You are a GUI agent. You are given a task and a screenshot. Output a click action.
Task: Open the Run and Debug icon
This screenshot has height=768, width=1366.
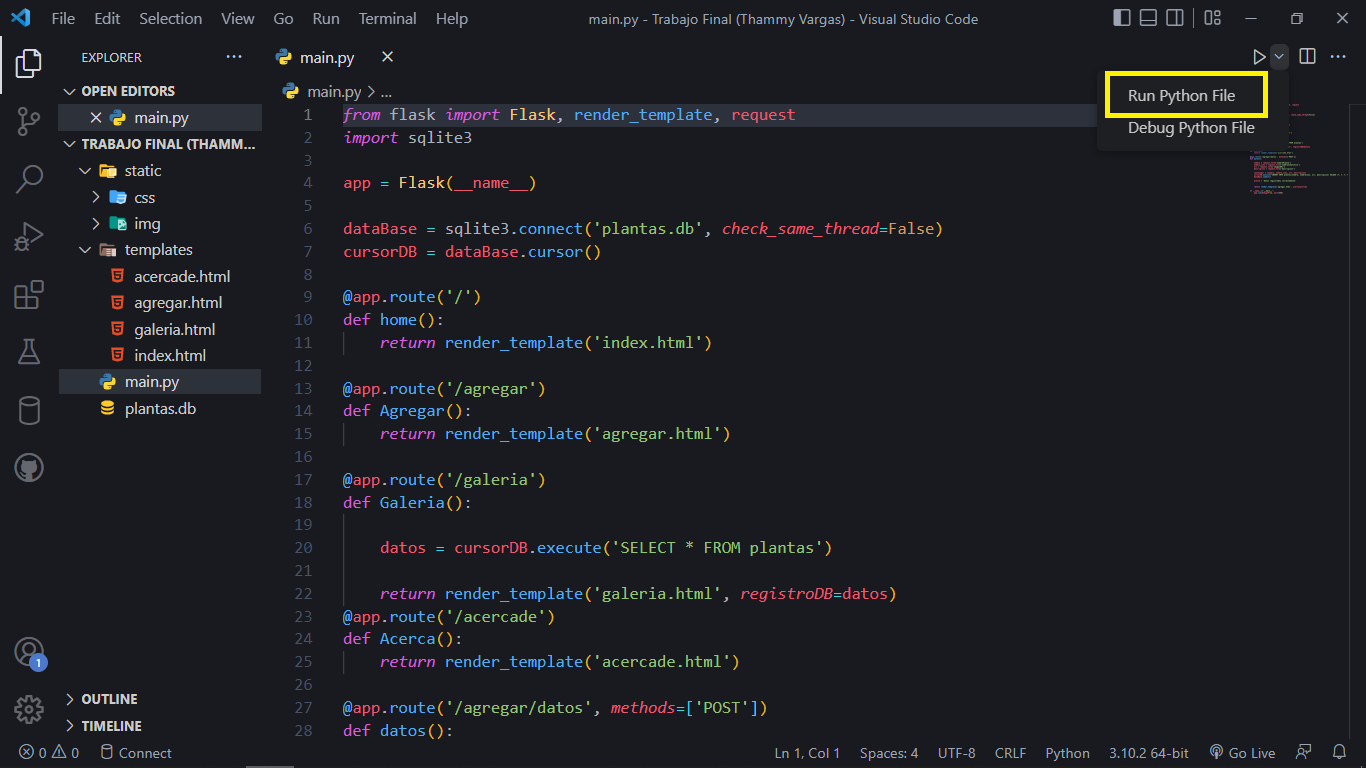coord(28,236)
